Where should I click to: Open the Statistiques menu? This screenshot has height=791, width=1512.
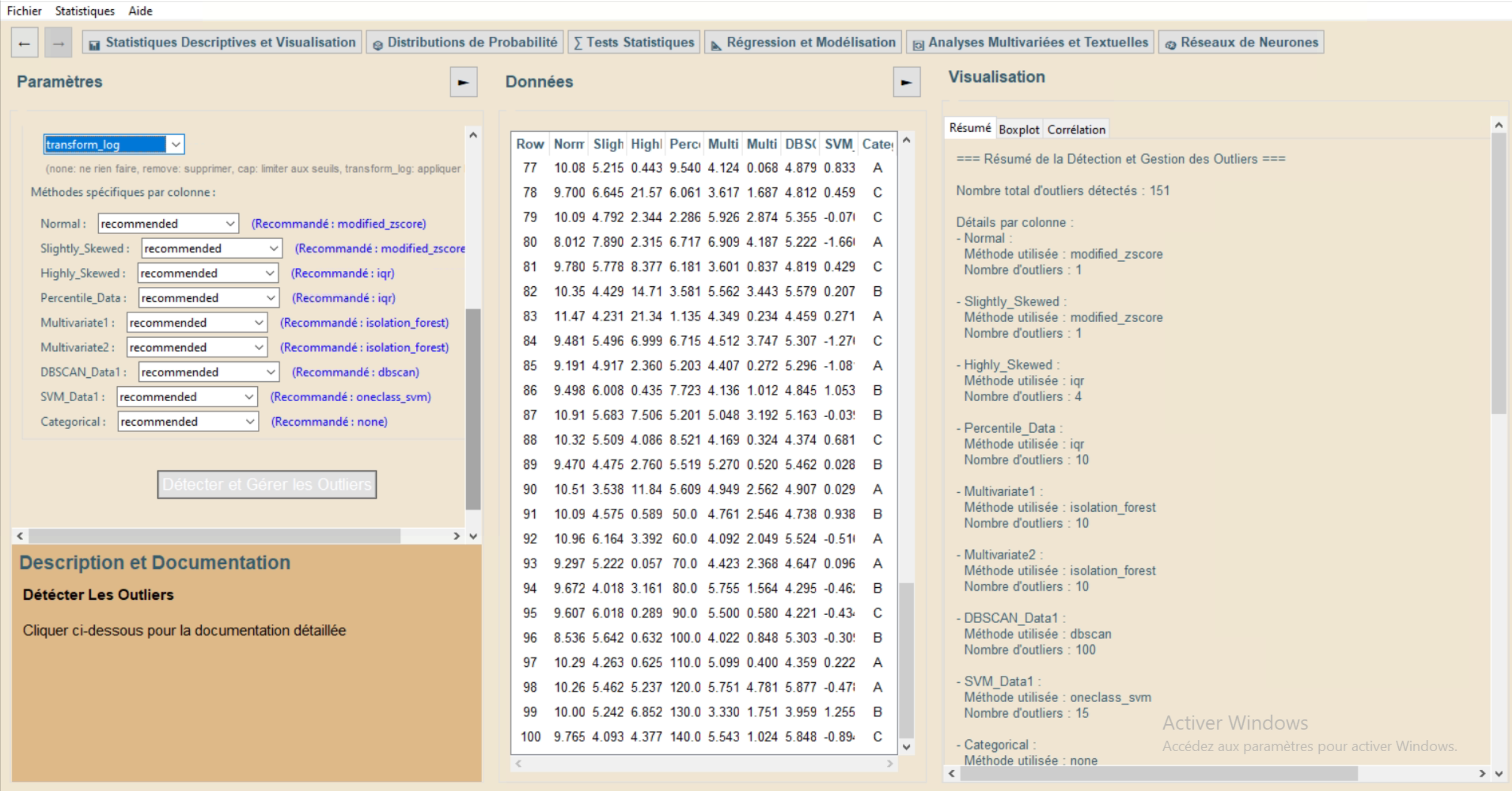pyautogui.click(x=85, y=10)
